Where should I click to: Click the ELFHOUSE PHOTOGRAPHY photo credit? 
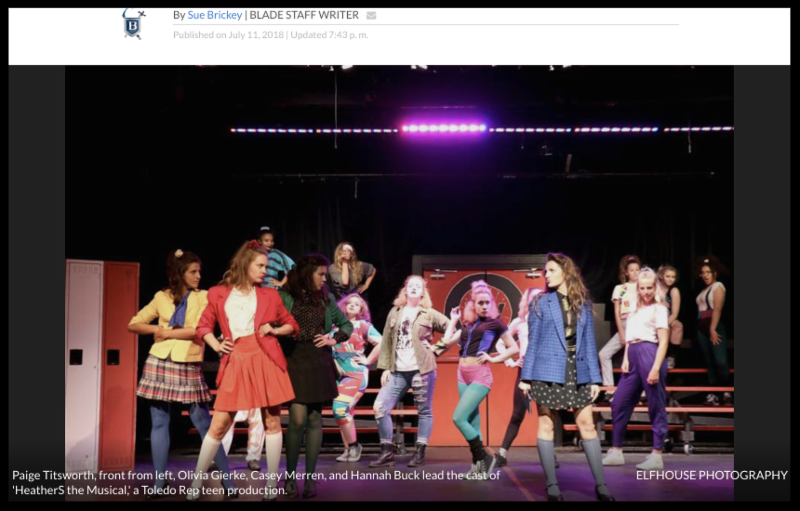coord(711,475)
